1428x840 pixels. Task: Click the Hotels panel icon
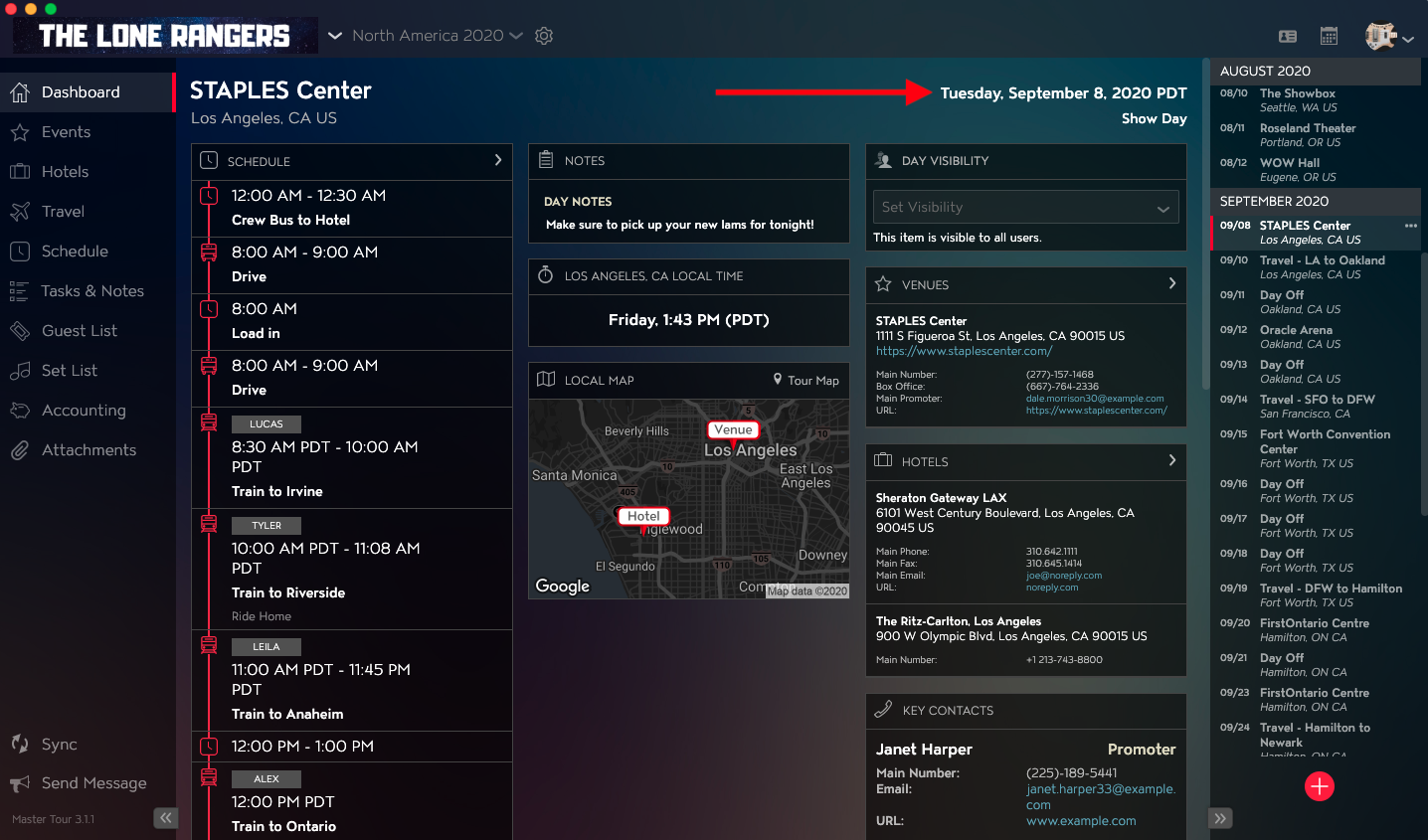pos(883,460)
